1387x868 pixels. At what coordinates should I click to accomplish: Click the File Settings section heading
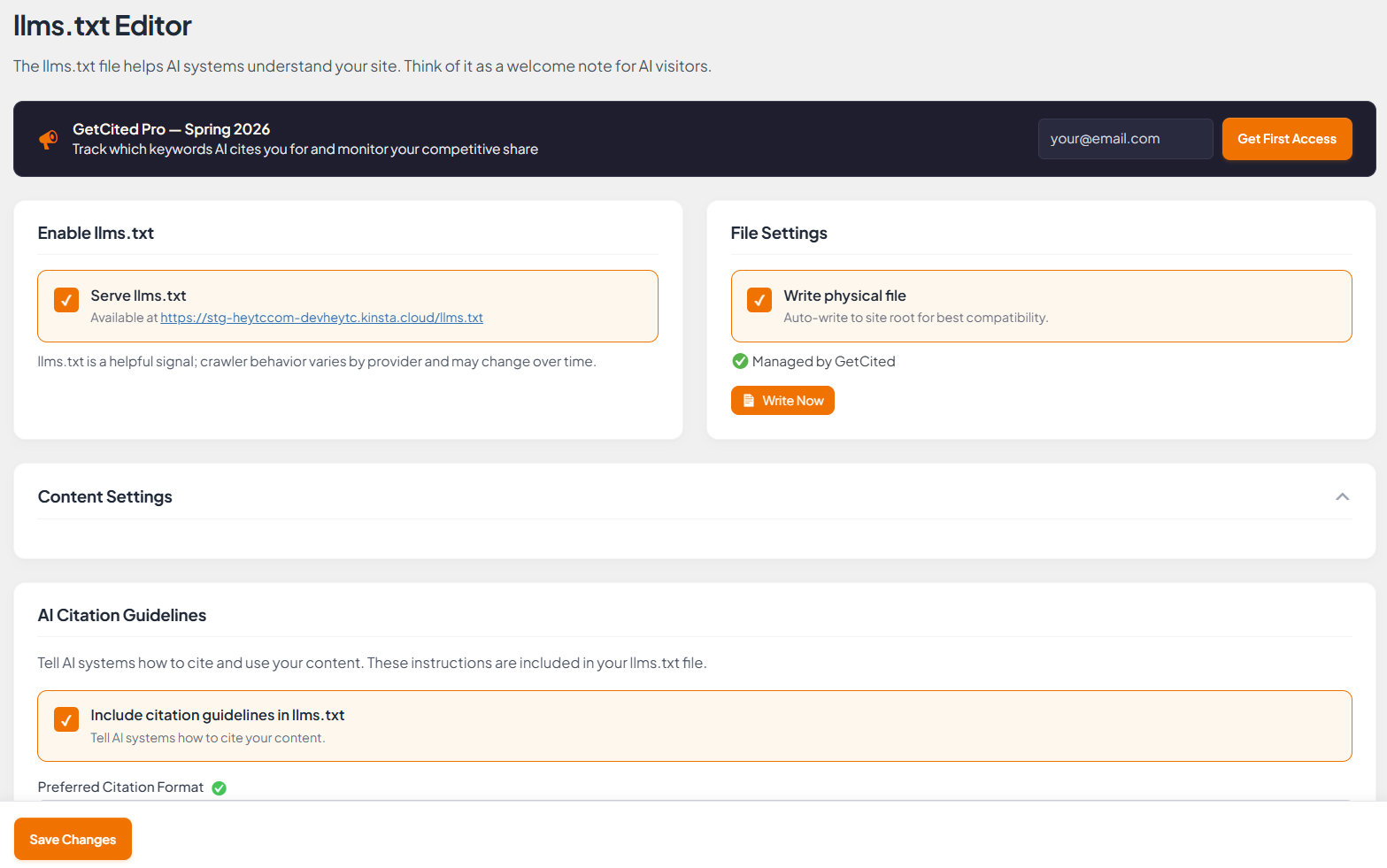pos(779,234)
